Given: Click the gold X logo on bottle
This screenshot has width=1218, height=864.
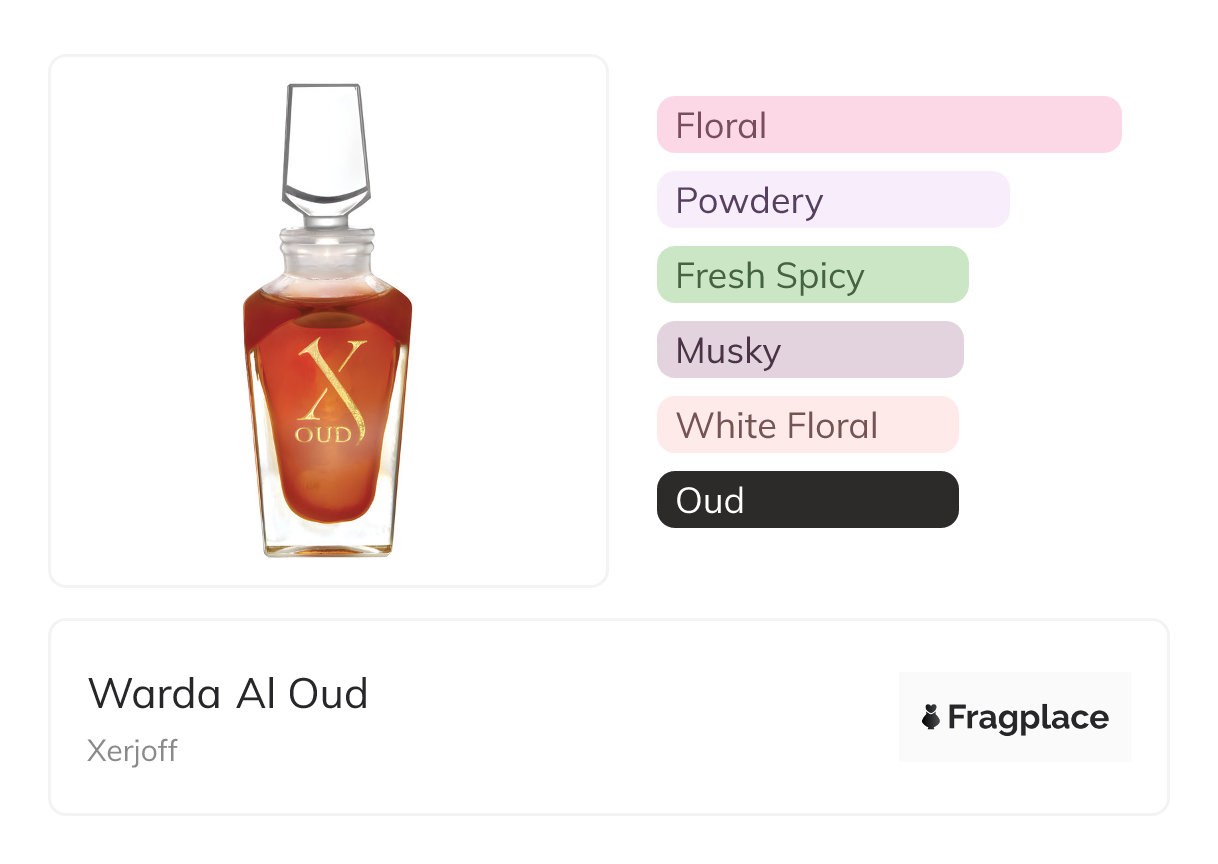Looking at the screenshot, I should click(x=330, y=380).
